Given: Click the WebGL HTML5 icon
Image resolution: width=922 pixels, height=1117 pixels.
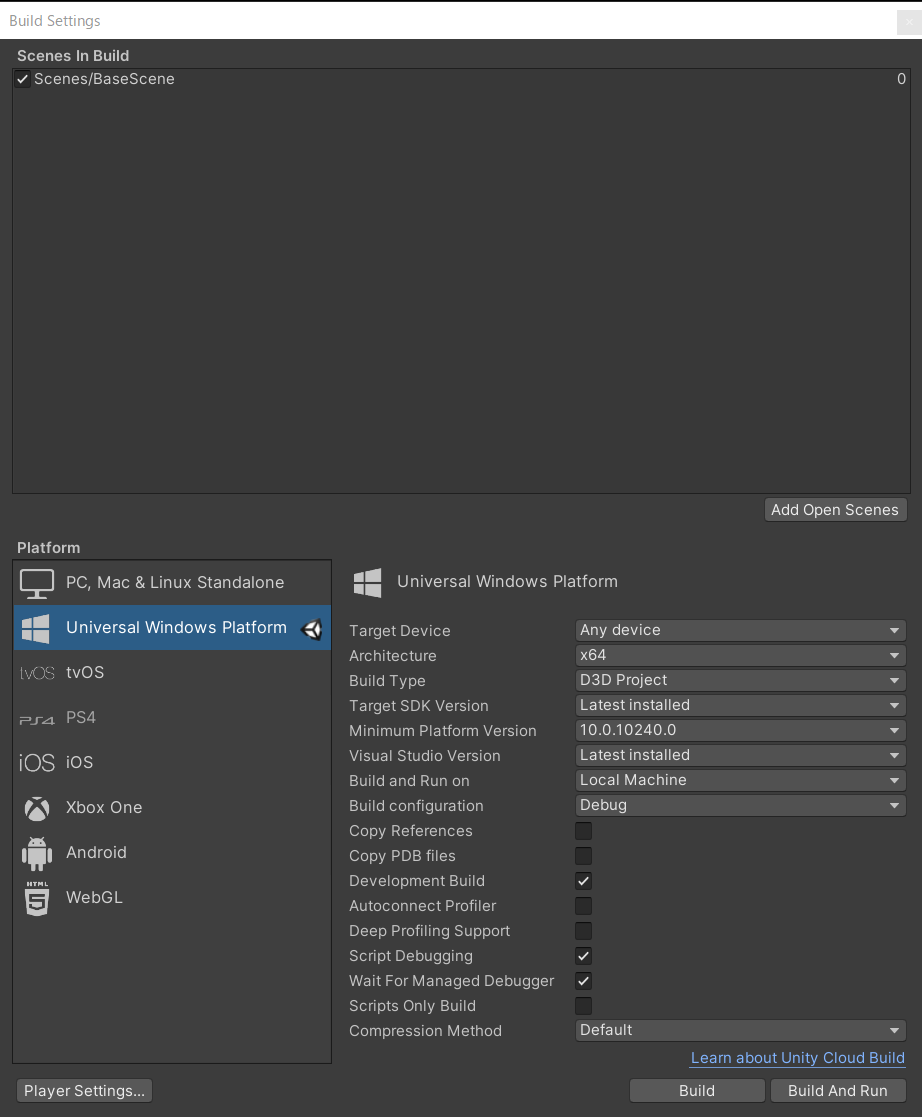Looking at the screenshot, I should coord(37,898).
